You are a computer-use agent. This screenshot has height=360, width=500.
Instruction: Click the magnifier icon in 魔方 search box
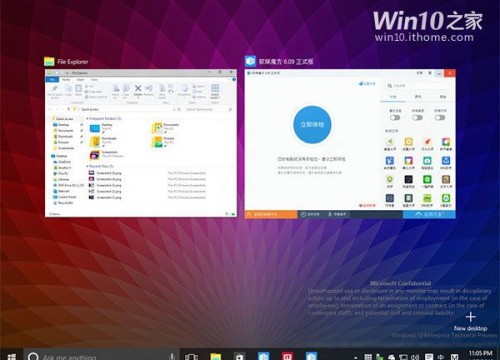pyautogui.click(x=389, y=86)
